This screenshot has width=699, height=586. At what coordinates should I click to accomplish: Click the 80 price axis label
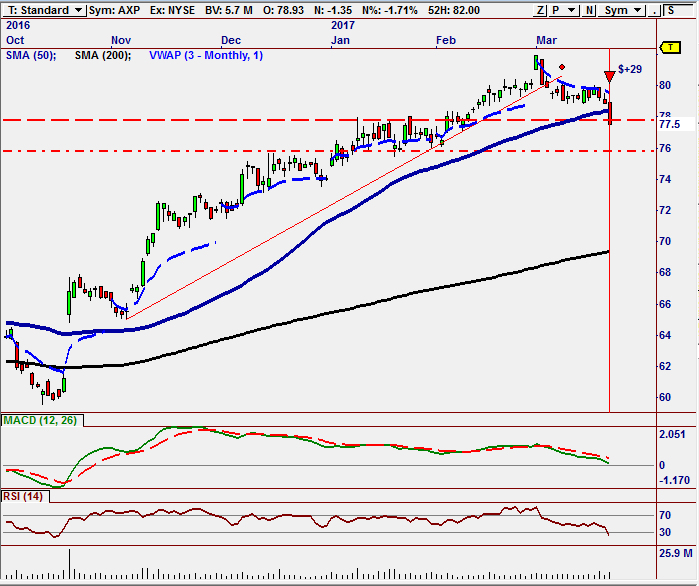[665, 86]
